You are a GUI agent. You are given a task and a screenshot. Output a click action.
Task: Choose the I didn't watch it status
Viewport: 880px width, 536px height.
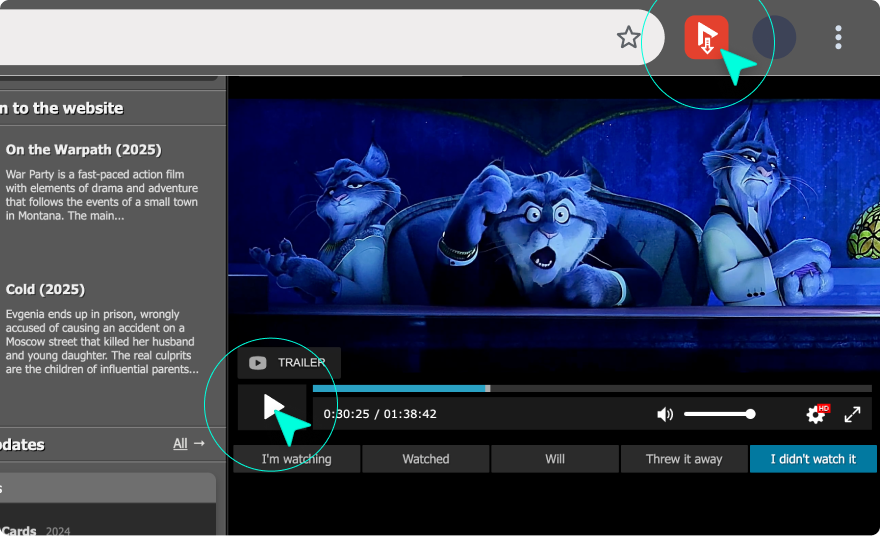pos(812,459)
